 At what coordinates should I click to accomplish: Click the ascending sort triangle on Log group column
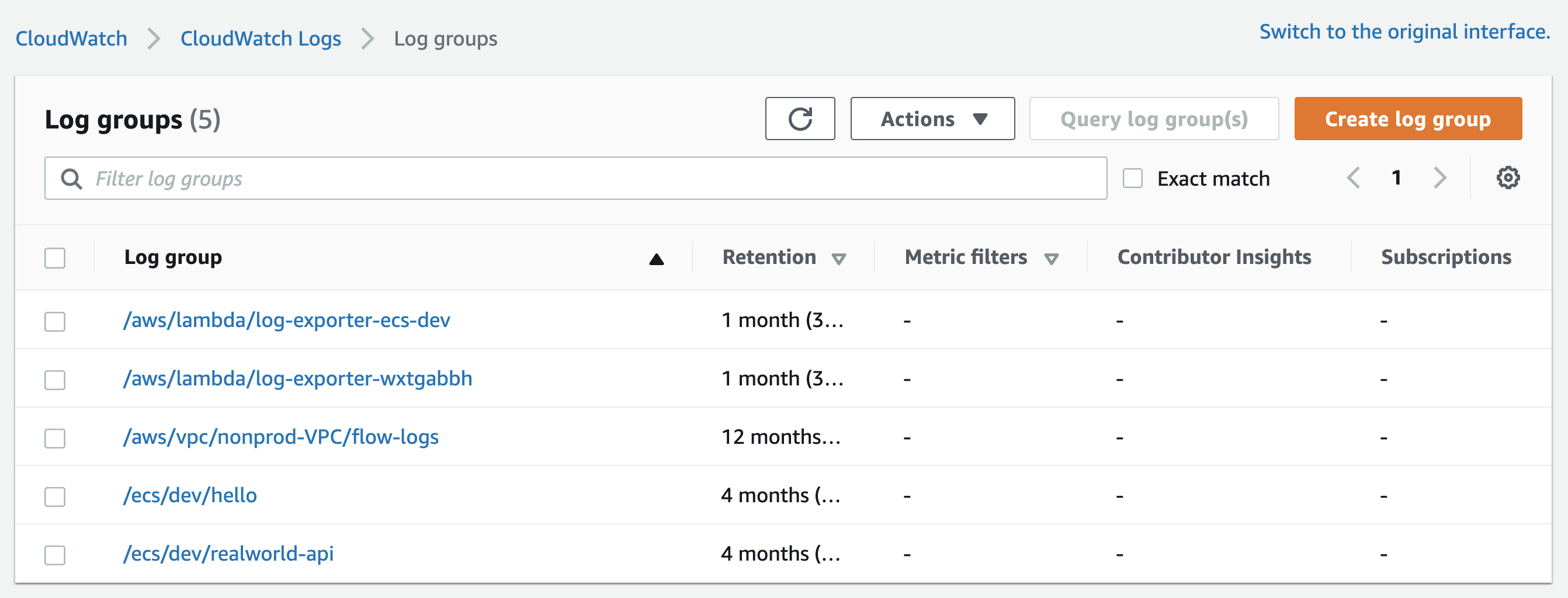(x=656, y=258)
